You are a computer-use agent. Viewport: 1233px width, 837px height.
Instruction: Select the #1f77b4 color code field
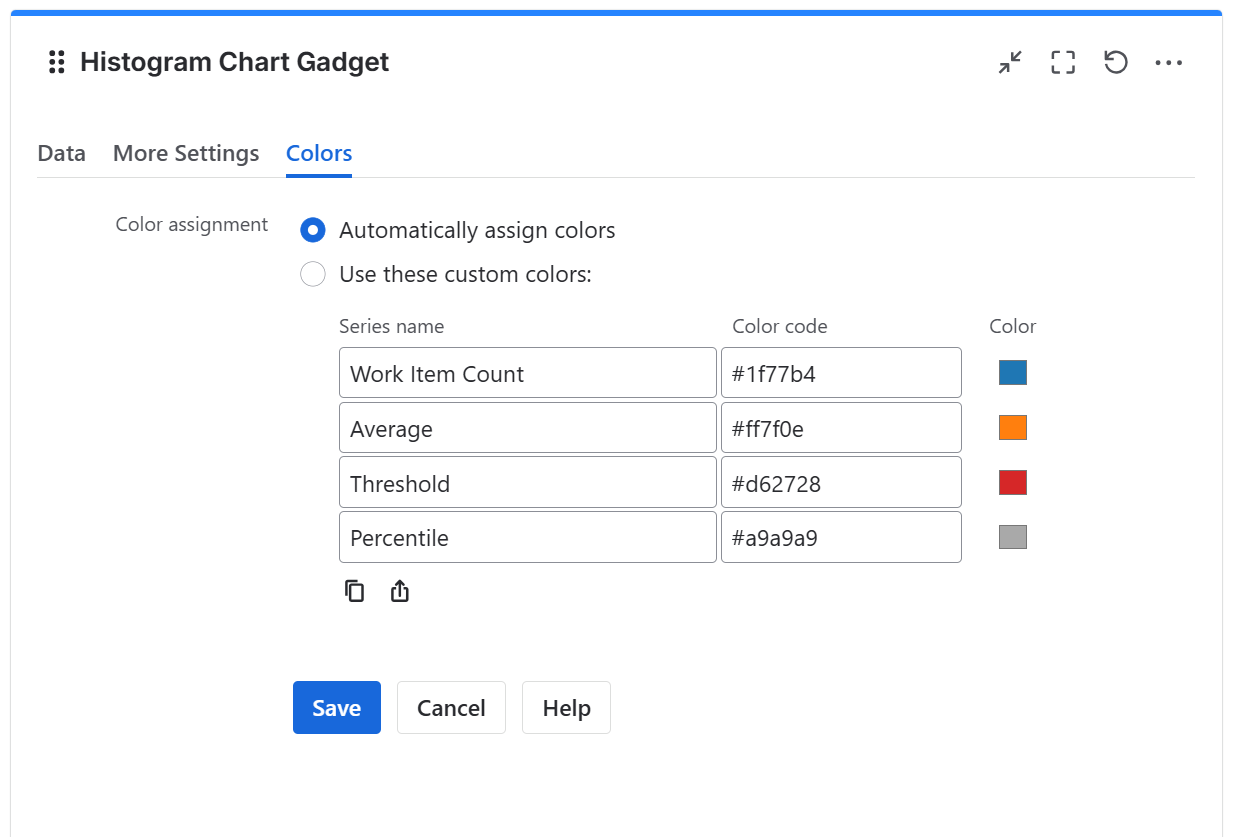841,372
